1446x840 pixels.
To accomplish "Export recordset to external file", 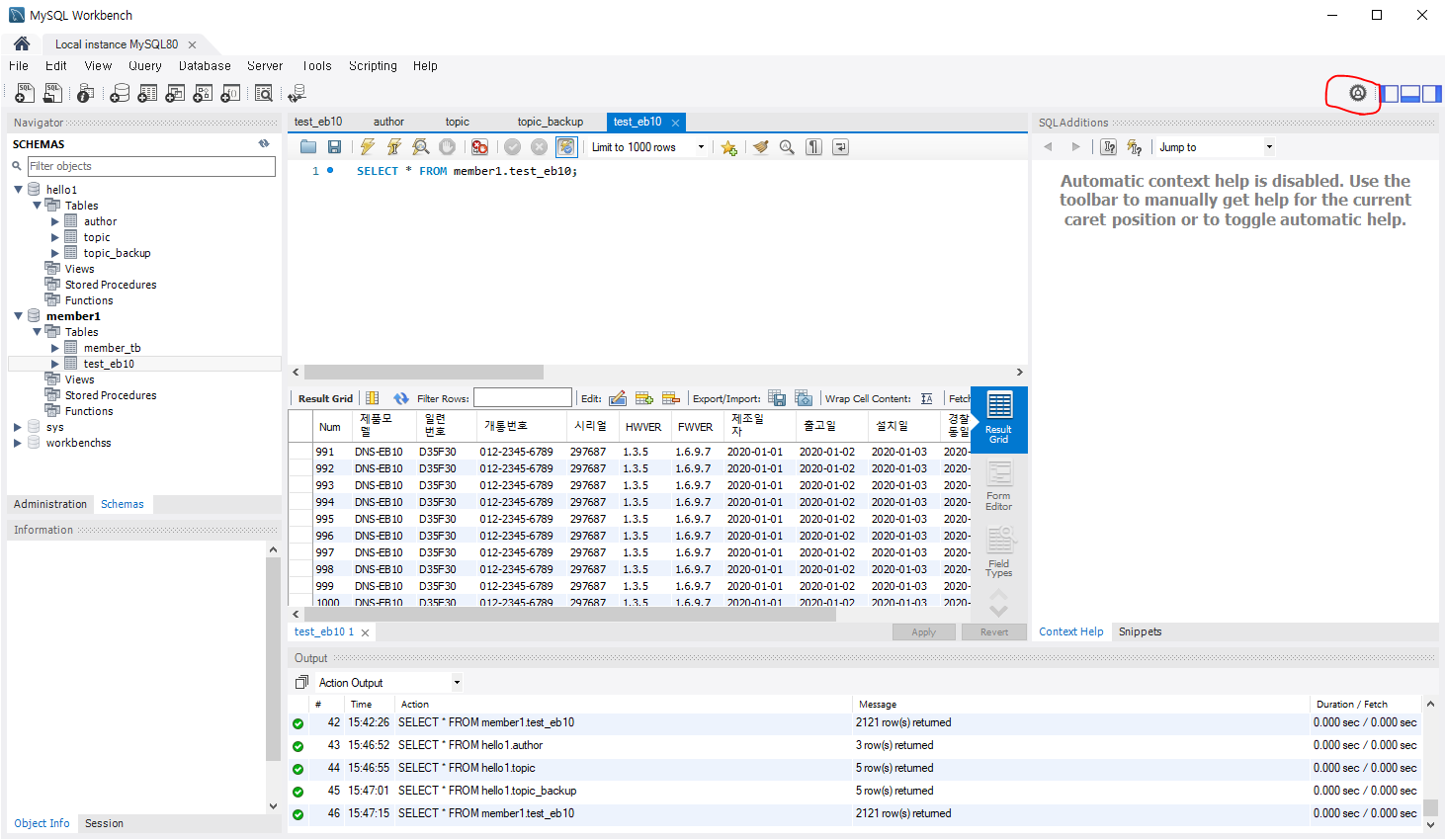I will (777, 398).
